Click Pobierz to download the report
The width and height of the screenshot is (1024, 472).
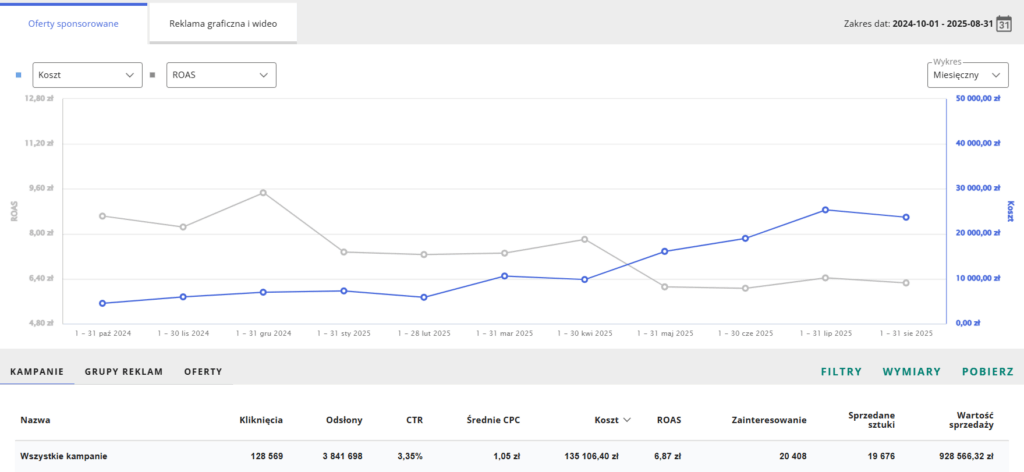[x=987, y=372]
